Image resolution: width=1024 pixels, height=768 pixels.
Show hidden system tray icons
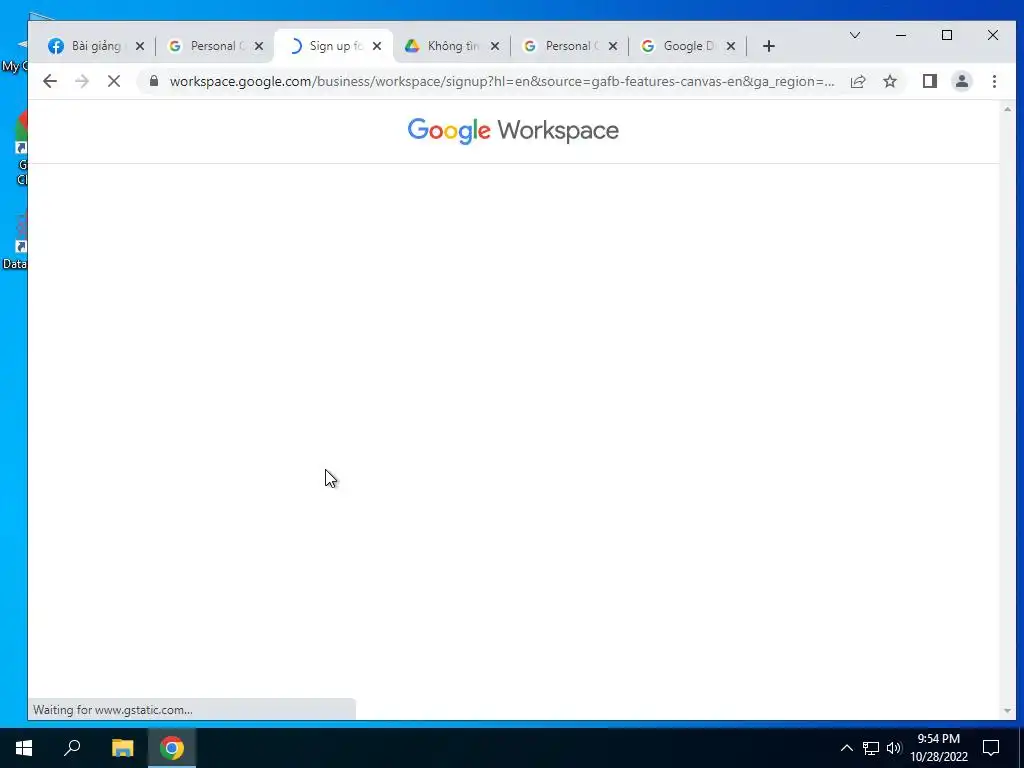[846, 748]
